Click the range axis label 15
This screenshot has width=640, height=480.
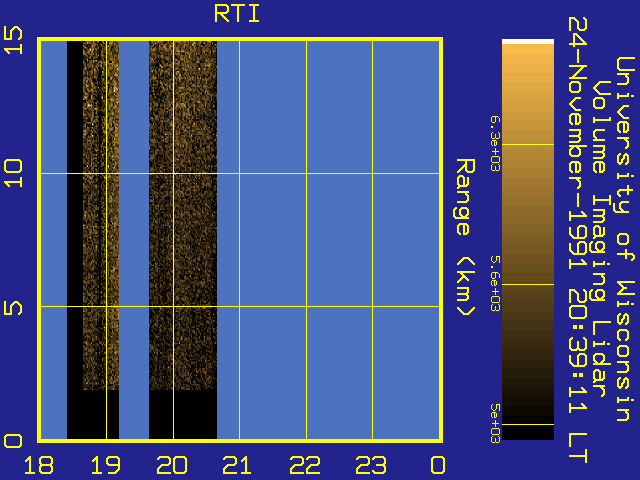(x=13, y=40)
